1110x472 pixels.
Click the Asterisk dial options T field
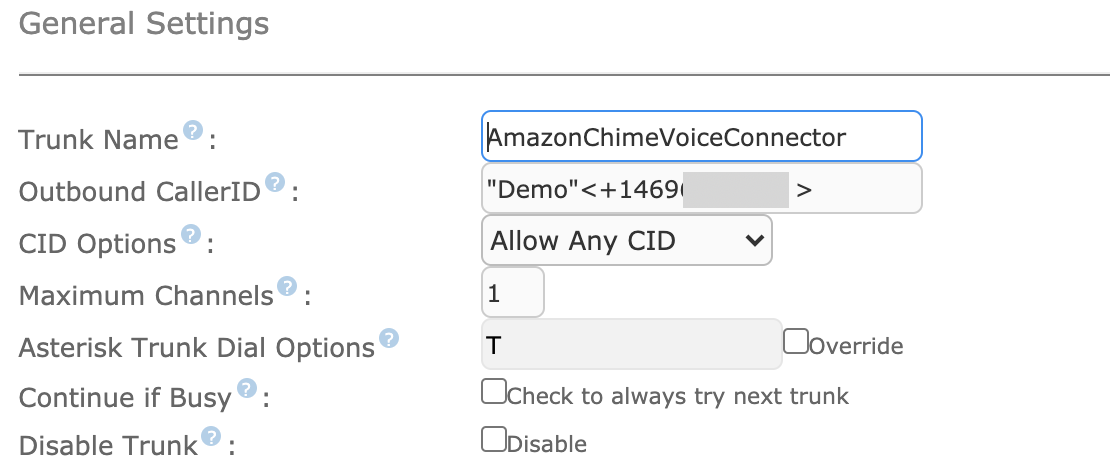631,344
